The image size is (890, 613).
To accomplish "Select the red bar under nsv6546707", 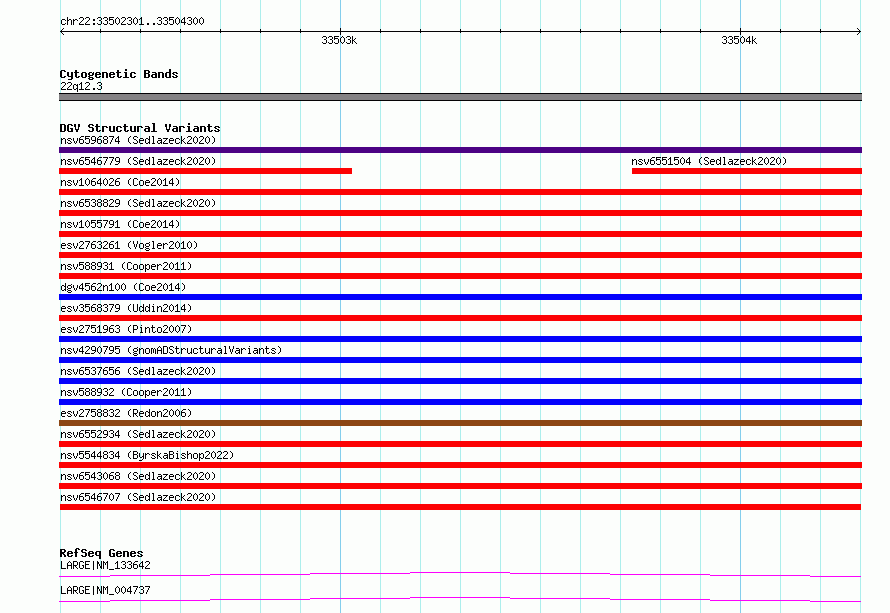I will click(x=460, y=507).
